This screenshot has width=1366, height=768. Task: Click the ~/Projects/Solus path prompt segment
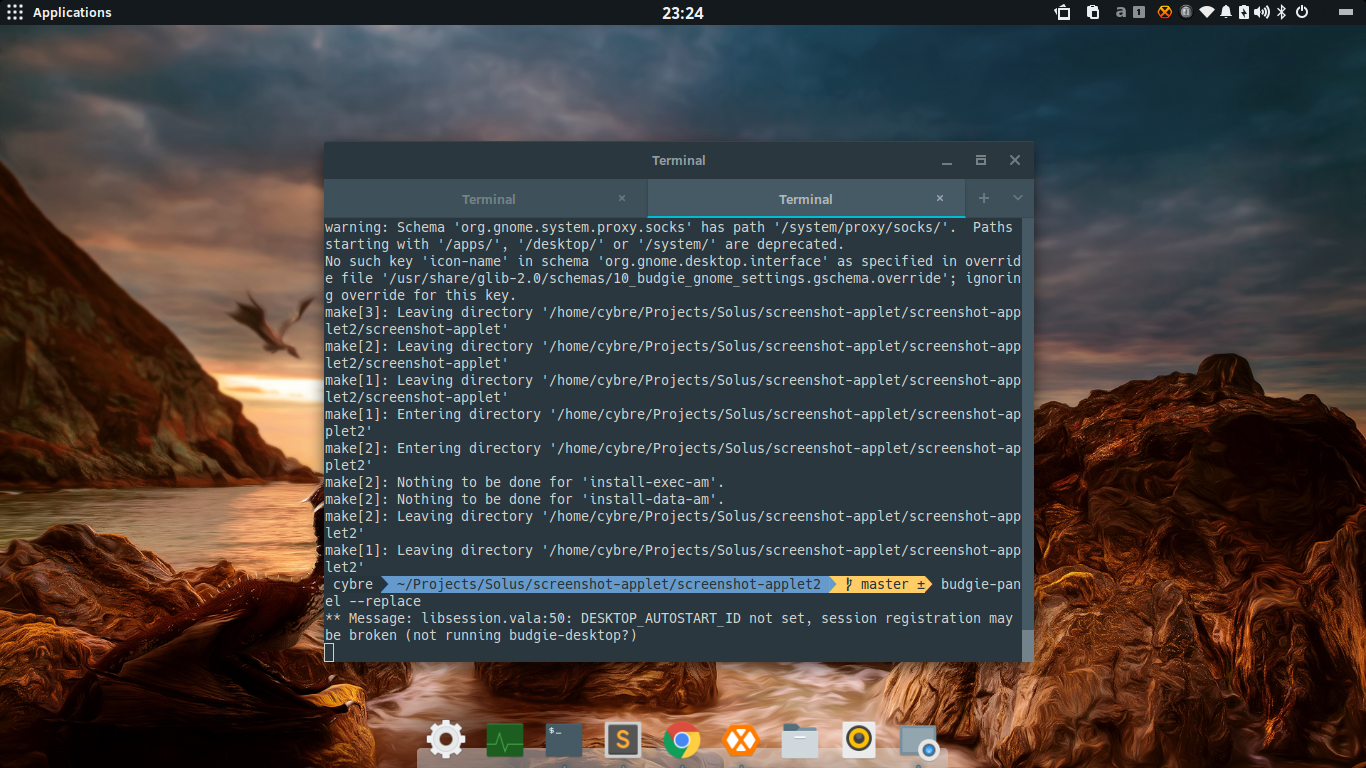pos(608,584)
